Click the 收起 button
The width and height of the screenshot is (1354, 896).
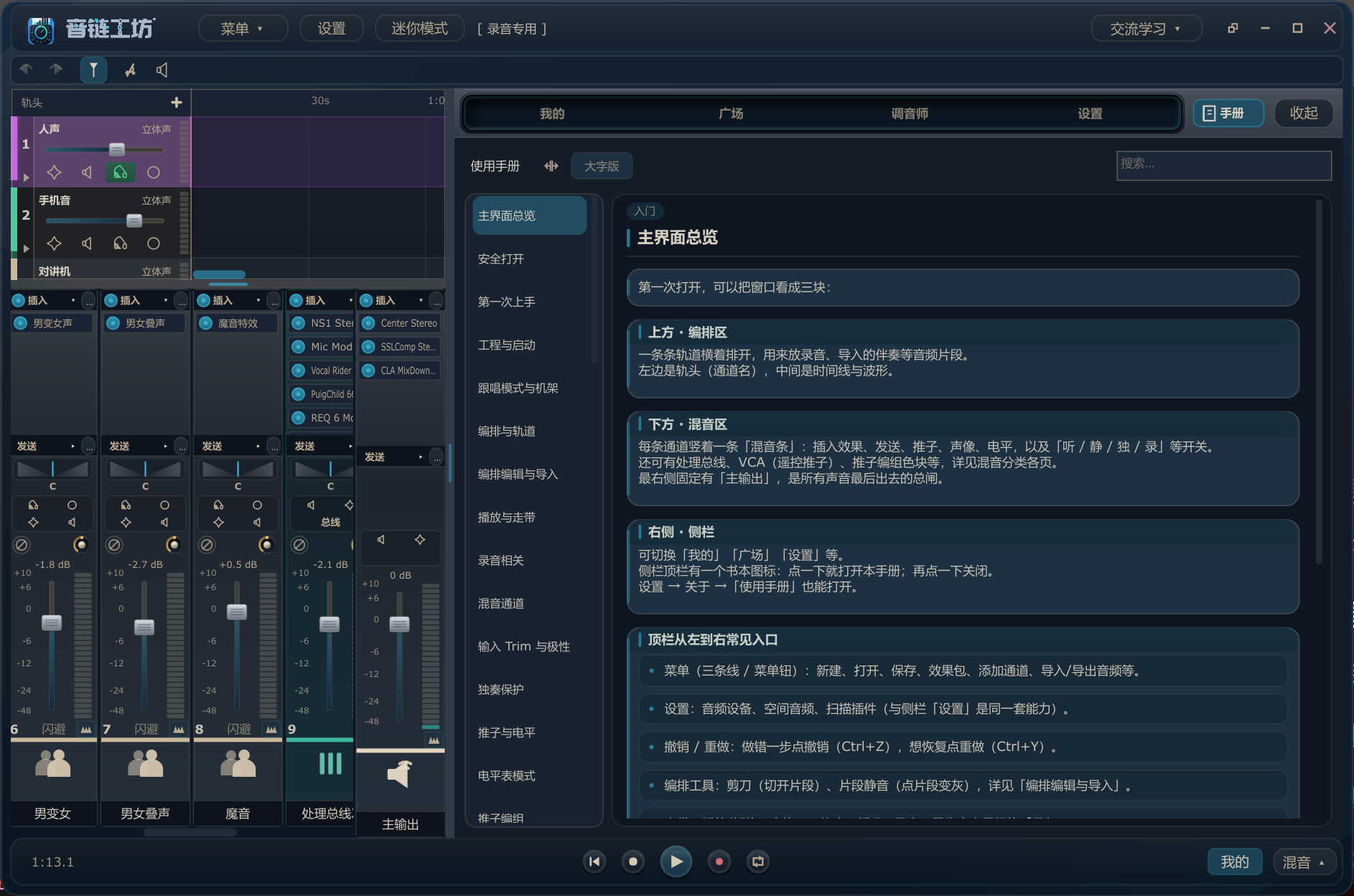[1304, 113]
